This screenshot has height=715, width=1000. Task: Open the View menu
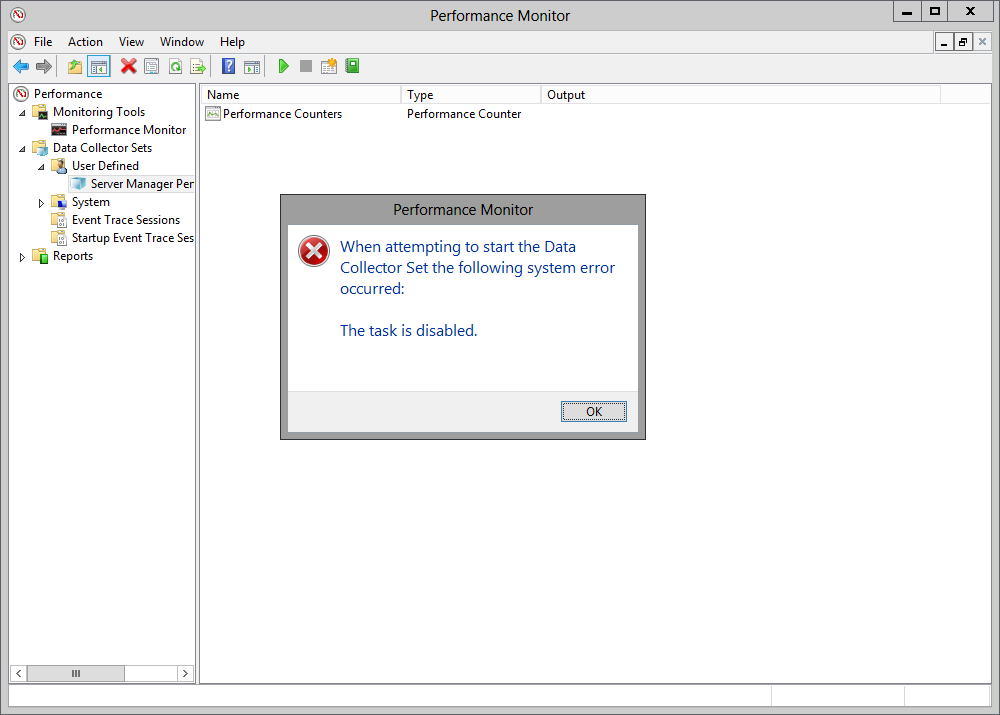click(x=131, y=41)
